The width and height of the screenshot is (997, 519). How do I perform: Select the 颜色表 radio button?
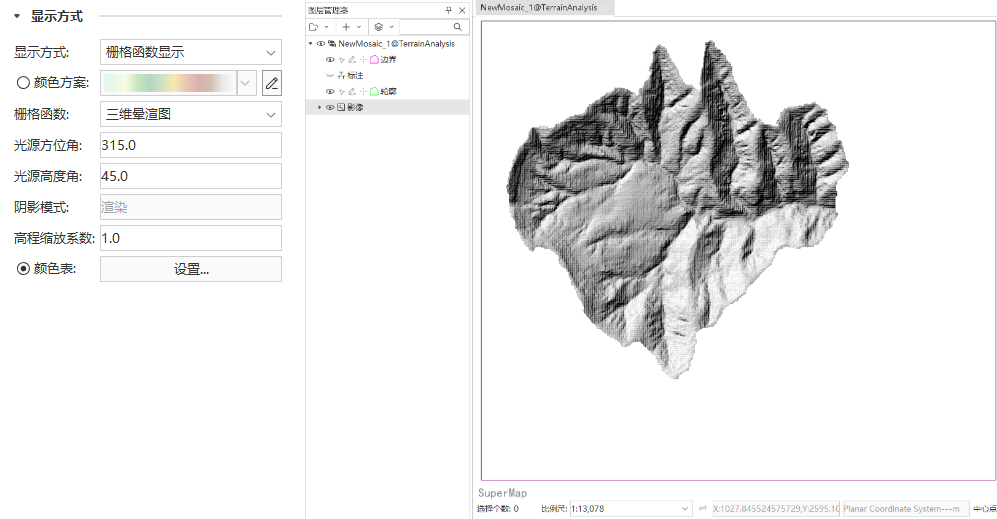23,269
